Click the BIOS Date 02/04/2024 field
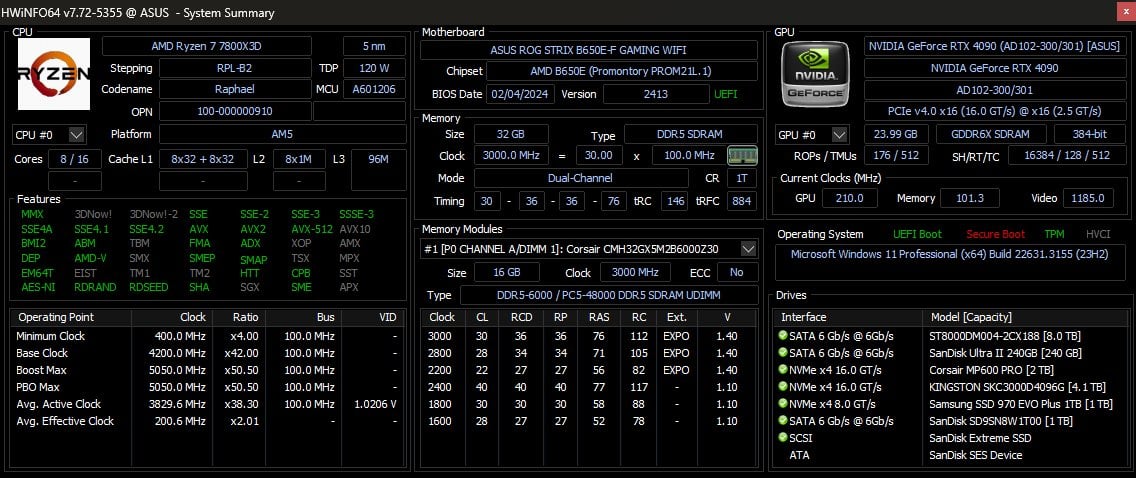Image resolution: width=1136 pixels, height=478 pixels. (x=521, y=94)
